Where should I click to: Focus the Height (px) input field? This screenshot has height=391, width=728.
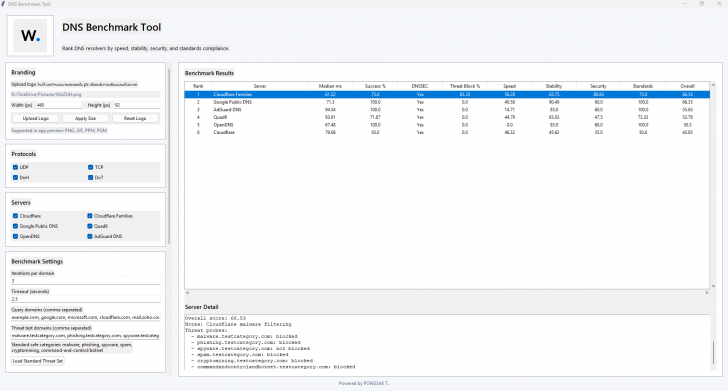coord(137,105)
